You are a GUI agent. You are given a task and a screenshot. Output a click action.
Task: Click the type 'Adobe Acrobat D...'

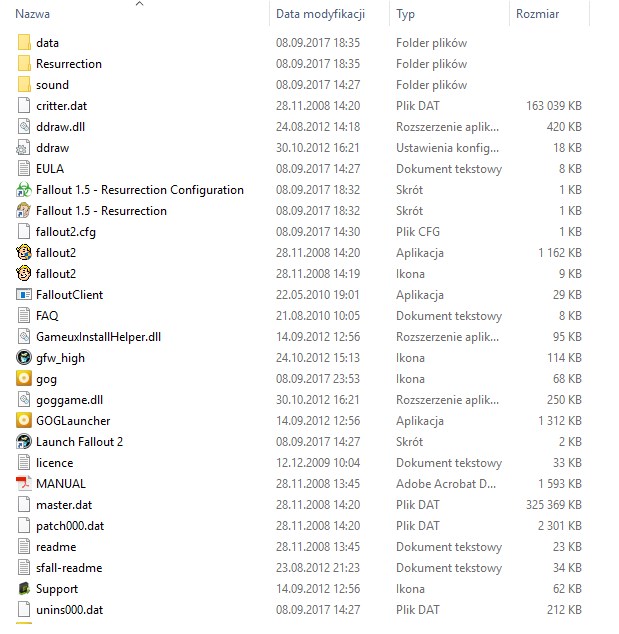(446, 484)
